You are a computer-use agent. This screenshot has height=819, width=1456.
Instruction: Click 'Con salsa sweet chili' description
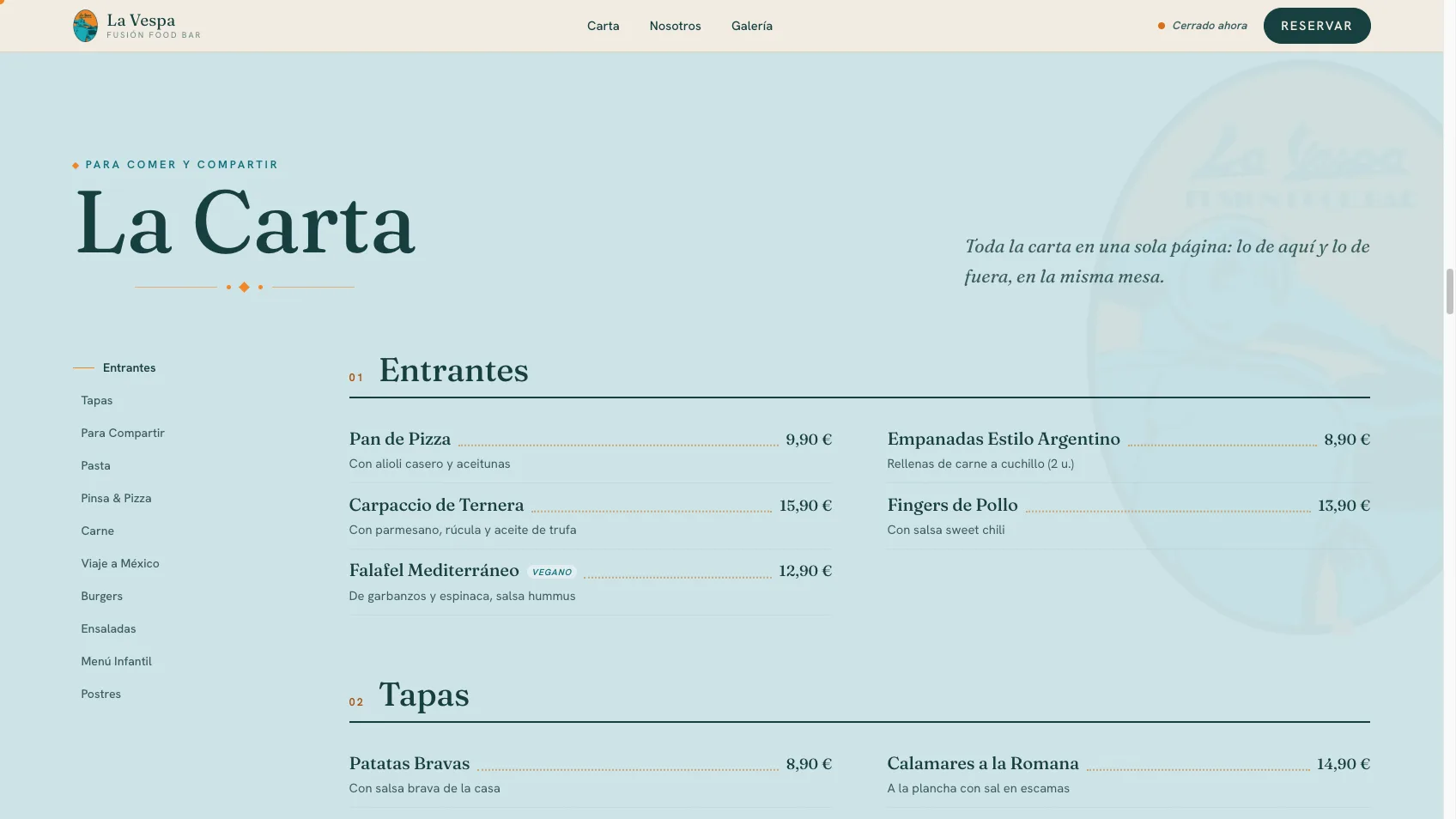[x=946, y=530]
